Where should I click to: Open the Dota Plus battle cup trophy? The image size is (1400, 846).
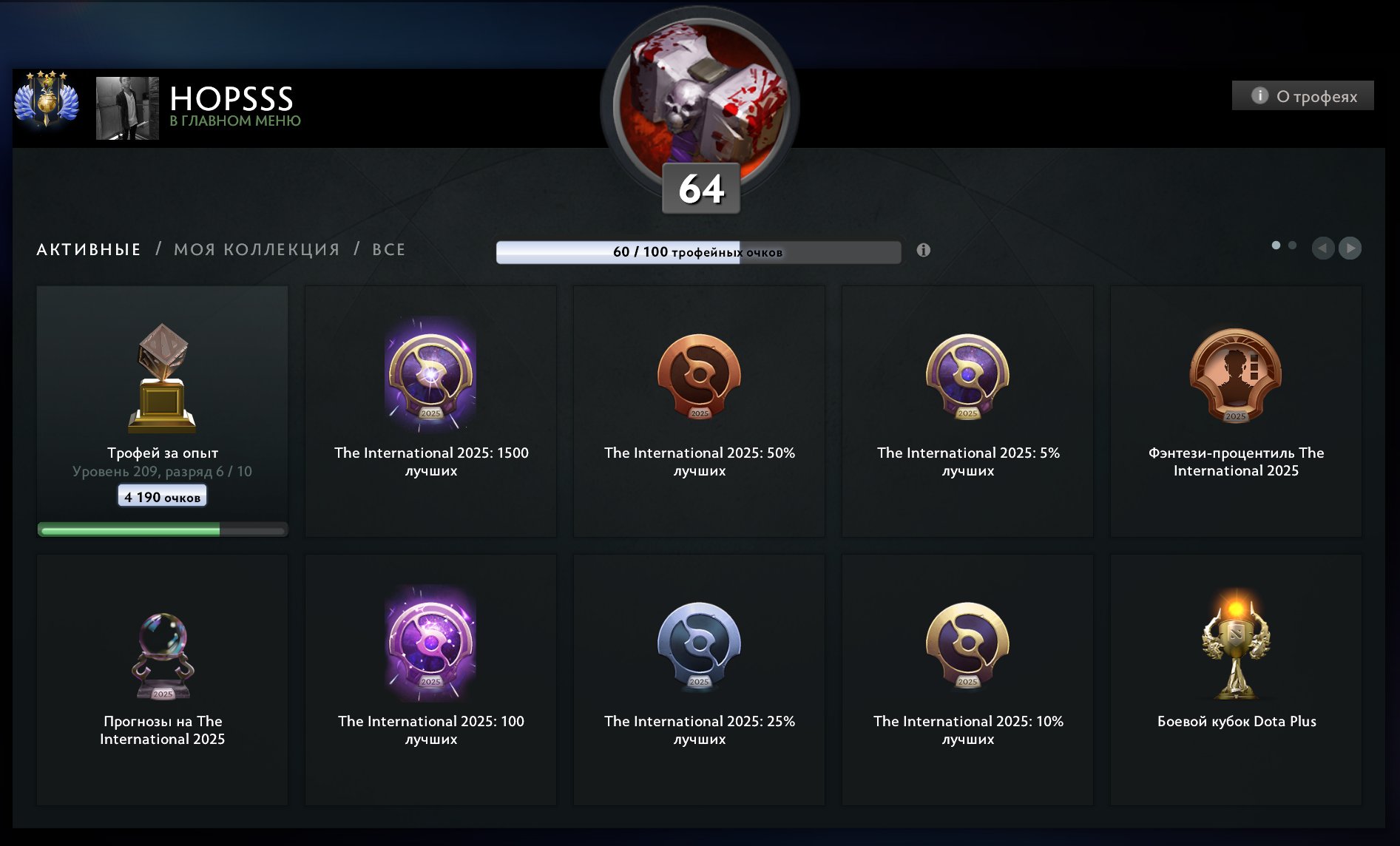pos(1236,644)
